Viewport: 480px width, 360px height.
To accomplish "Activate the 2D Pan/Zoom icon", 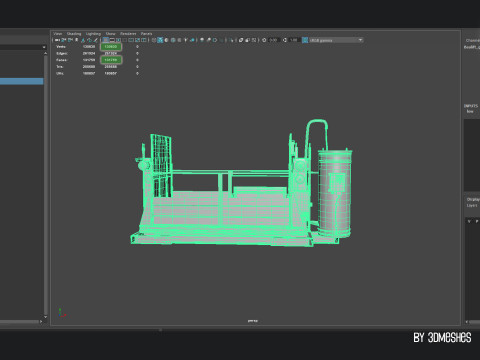I will click(x=89, y=40).
